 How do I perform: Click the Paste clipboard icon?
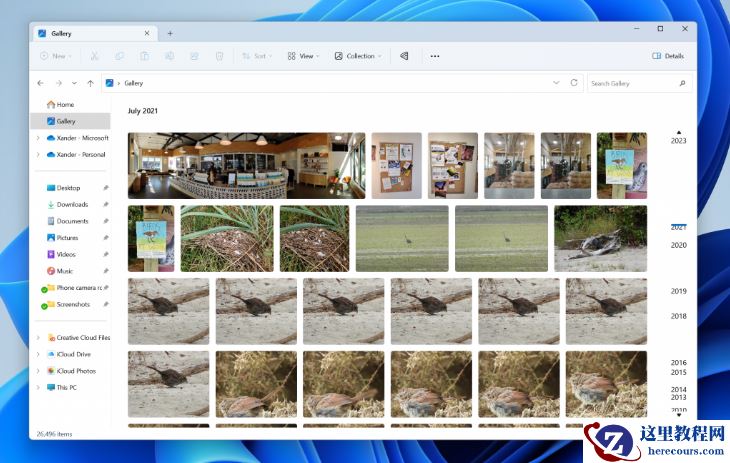tap(144, 56)
